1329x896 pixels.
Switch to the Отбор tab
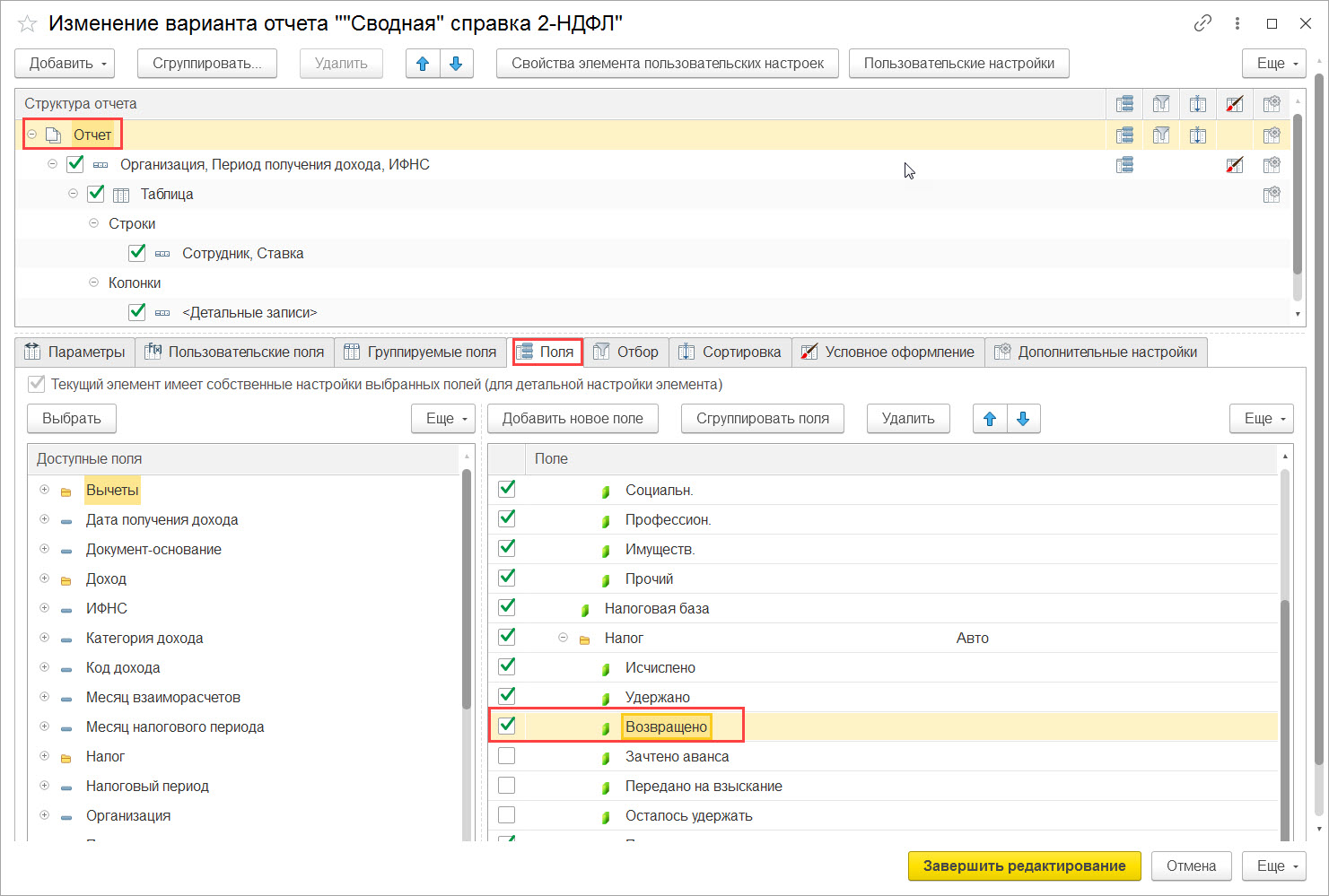click(x=626, y=352)
